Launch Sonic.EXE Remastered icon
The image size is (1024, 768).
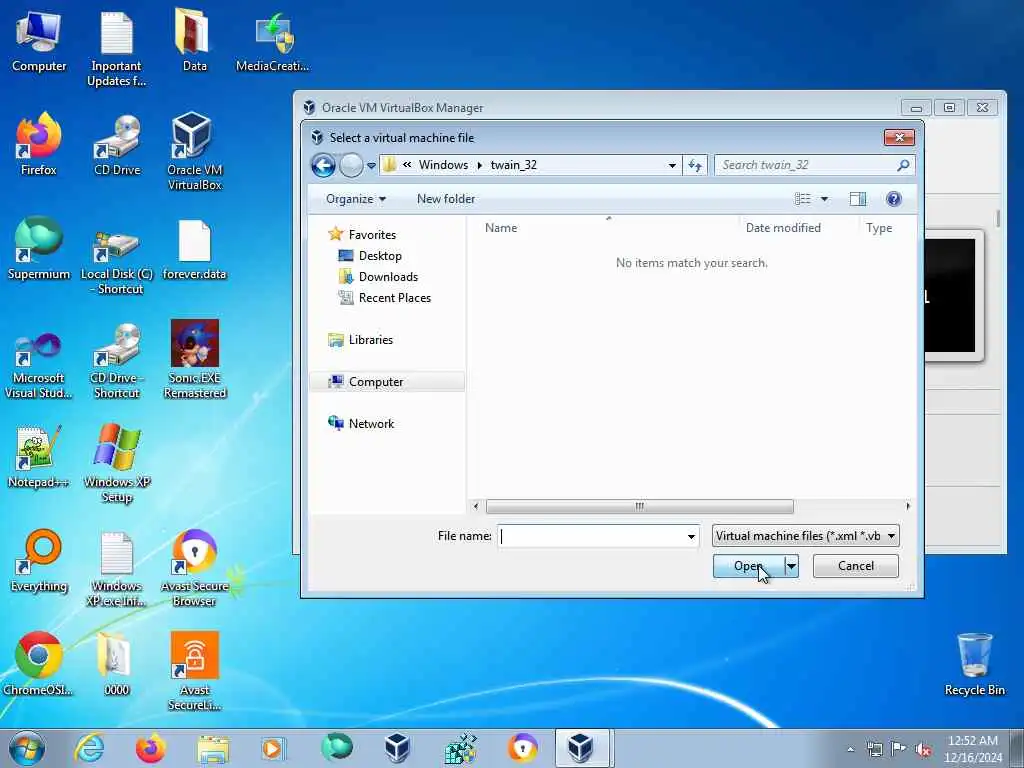click(194, 359)
